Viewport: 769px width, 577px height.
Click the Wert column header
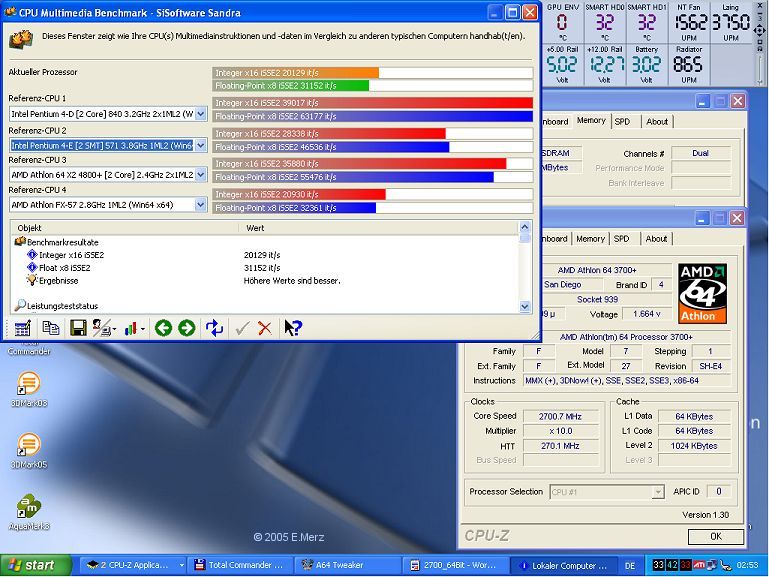[378, 228]
